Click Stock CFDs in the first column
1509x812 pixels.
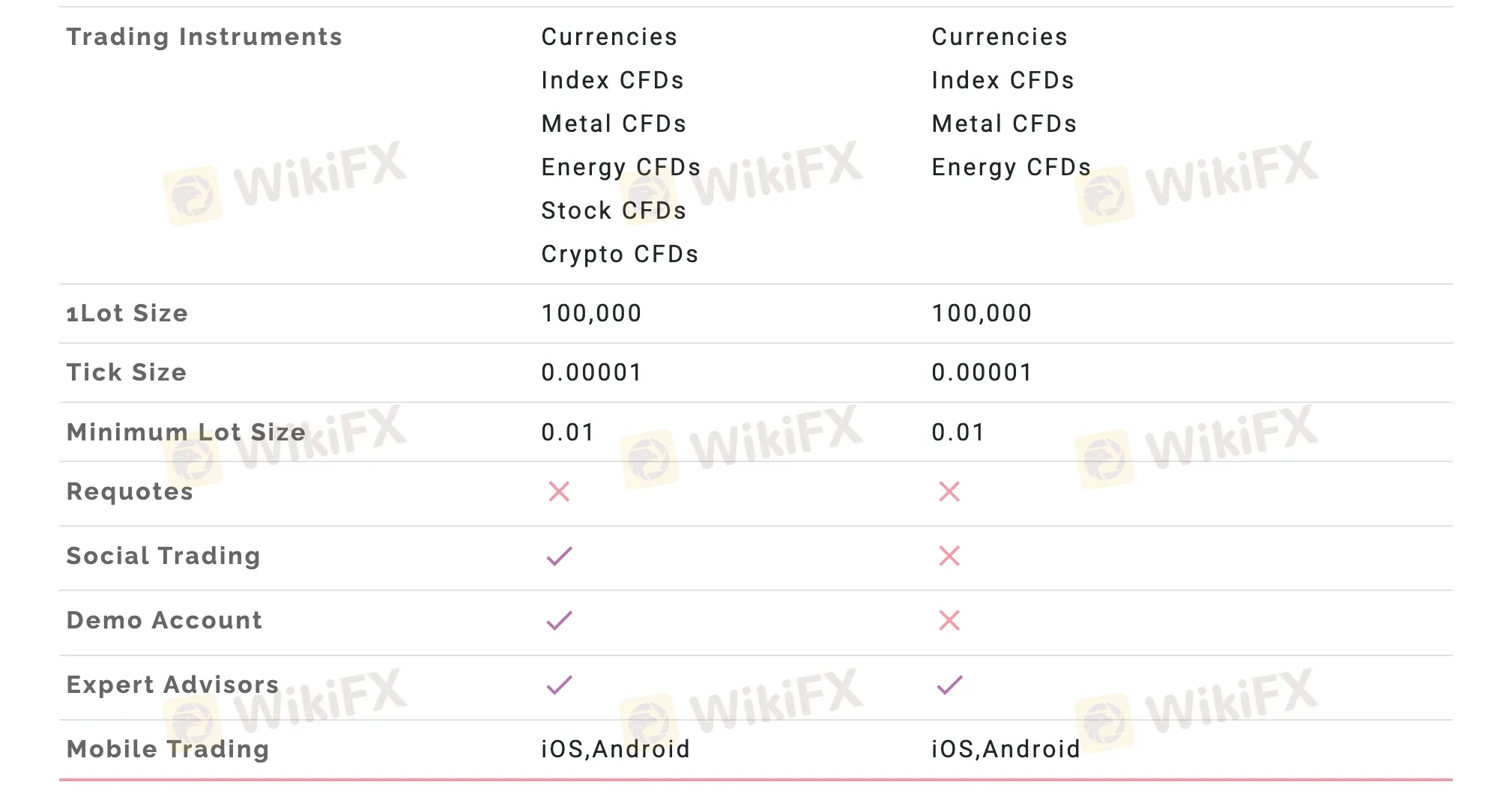click(614, 210)
